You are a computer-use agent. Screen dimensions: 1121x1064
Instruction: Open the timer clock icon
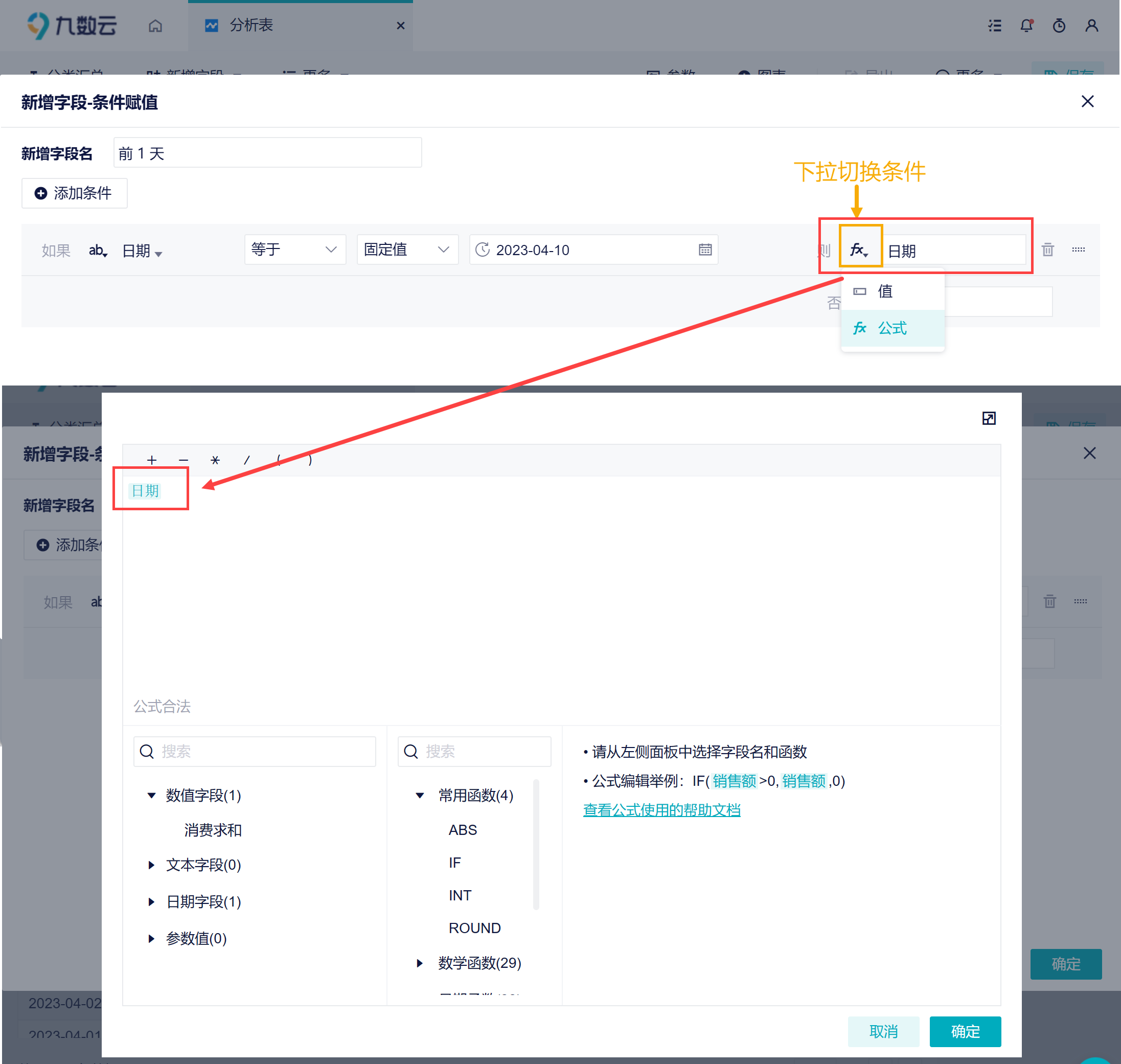(x=1059, y=26)
